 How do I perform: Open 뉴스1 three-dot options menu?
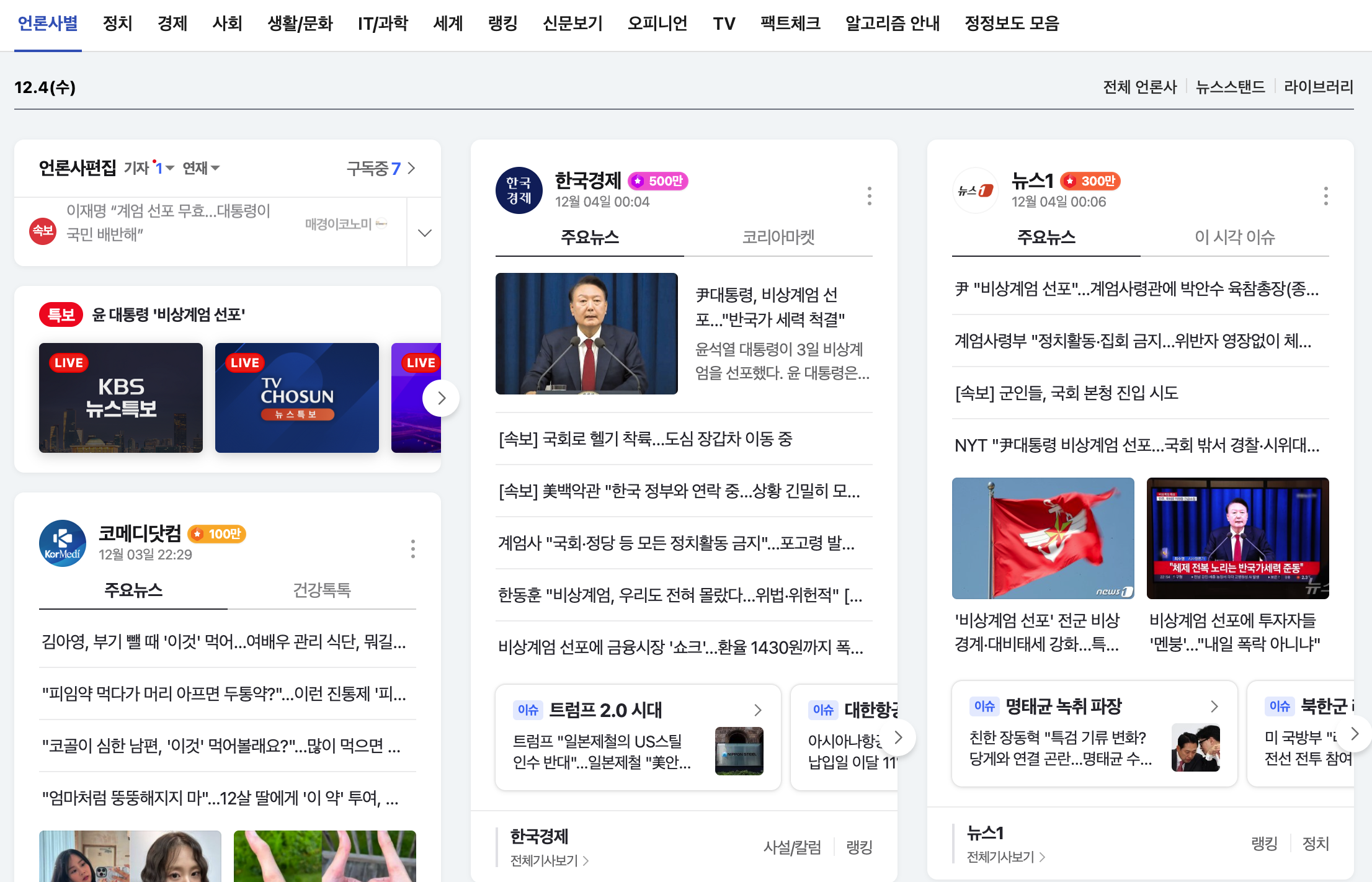pyautogui.click(x=1325, y=196)
